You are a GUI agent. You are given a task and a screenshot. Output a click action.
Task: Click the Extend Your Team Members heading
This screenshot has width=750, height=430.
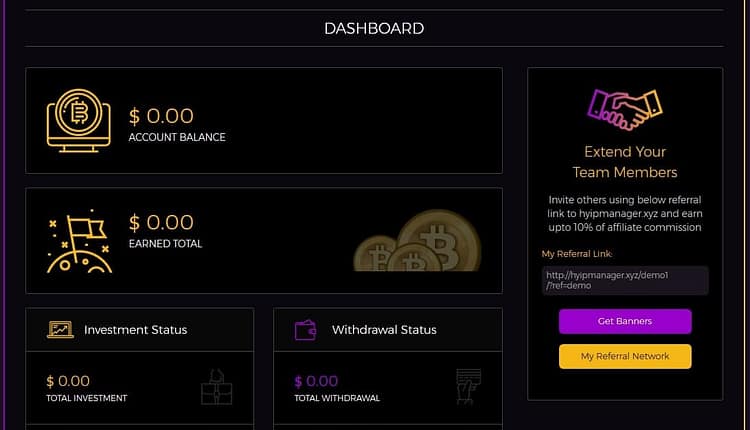[x=625, y=162]
